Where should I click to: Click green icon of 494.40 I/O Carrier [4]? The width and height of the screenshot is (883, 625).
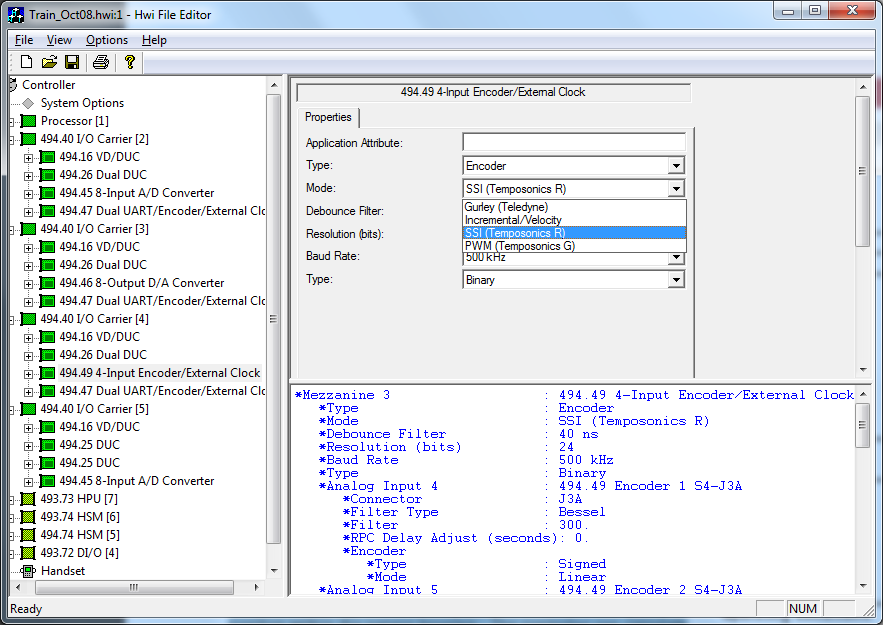pyautogui.click(x=28, y=319)
